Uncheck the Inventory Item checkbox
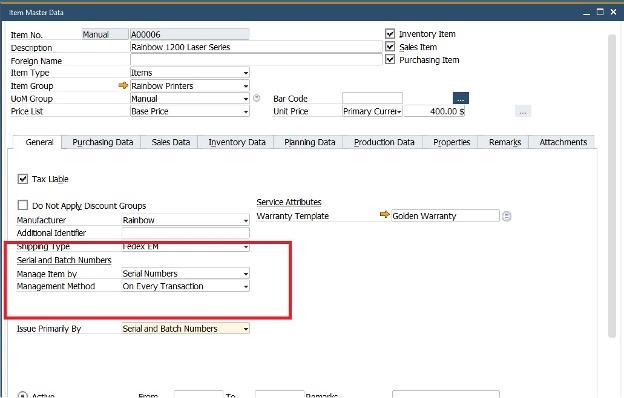The width and height of the screenshot is (624, 398). click(390, 34)
